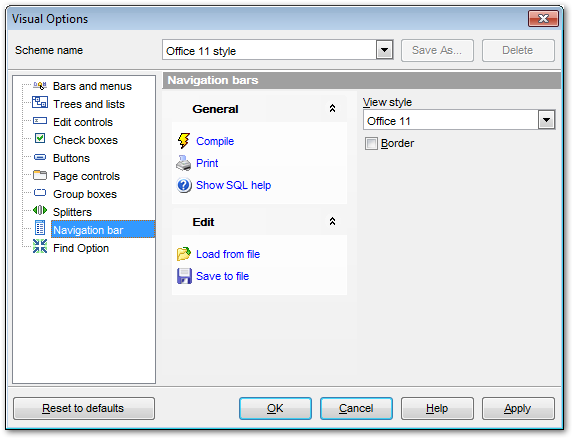Viewport: 573px width, 439px height.
Task: Click the Compile lightning bolt icon
Action: [x=184, y=141]
